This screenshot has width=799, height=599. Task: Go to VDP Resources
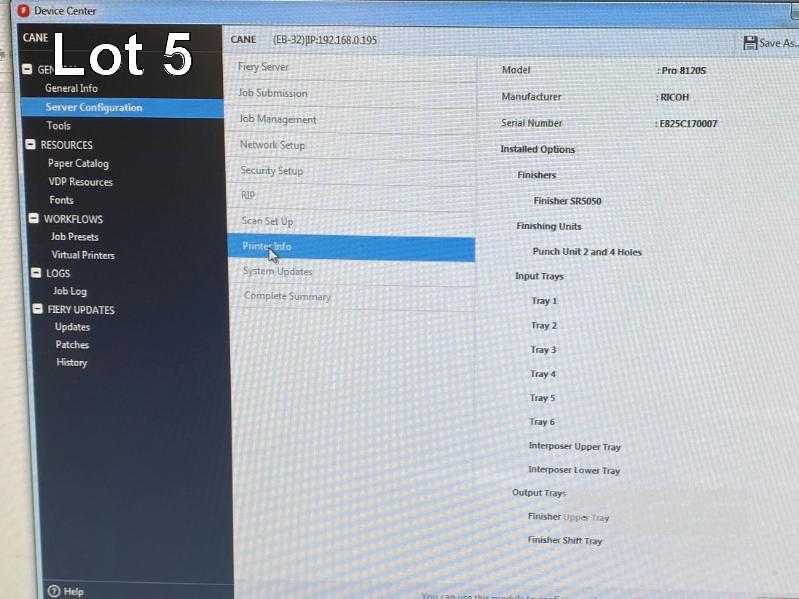point(80,182)
